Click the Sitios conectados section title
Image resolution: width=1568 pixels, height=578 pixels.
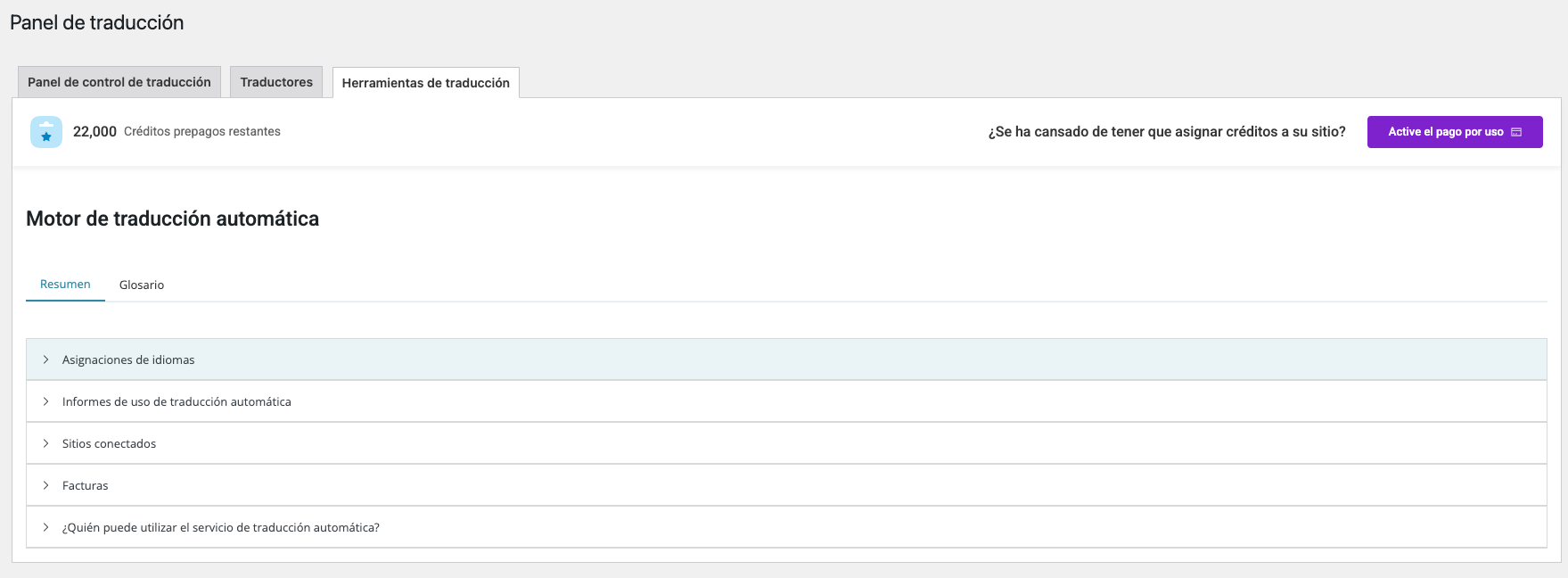click(x=109, y=444)
